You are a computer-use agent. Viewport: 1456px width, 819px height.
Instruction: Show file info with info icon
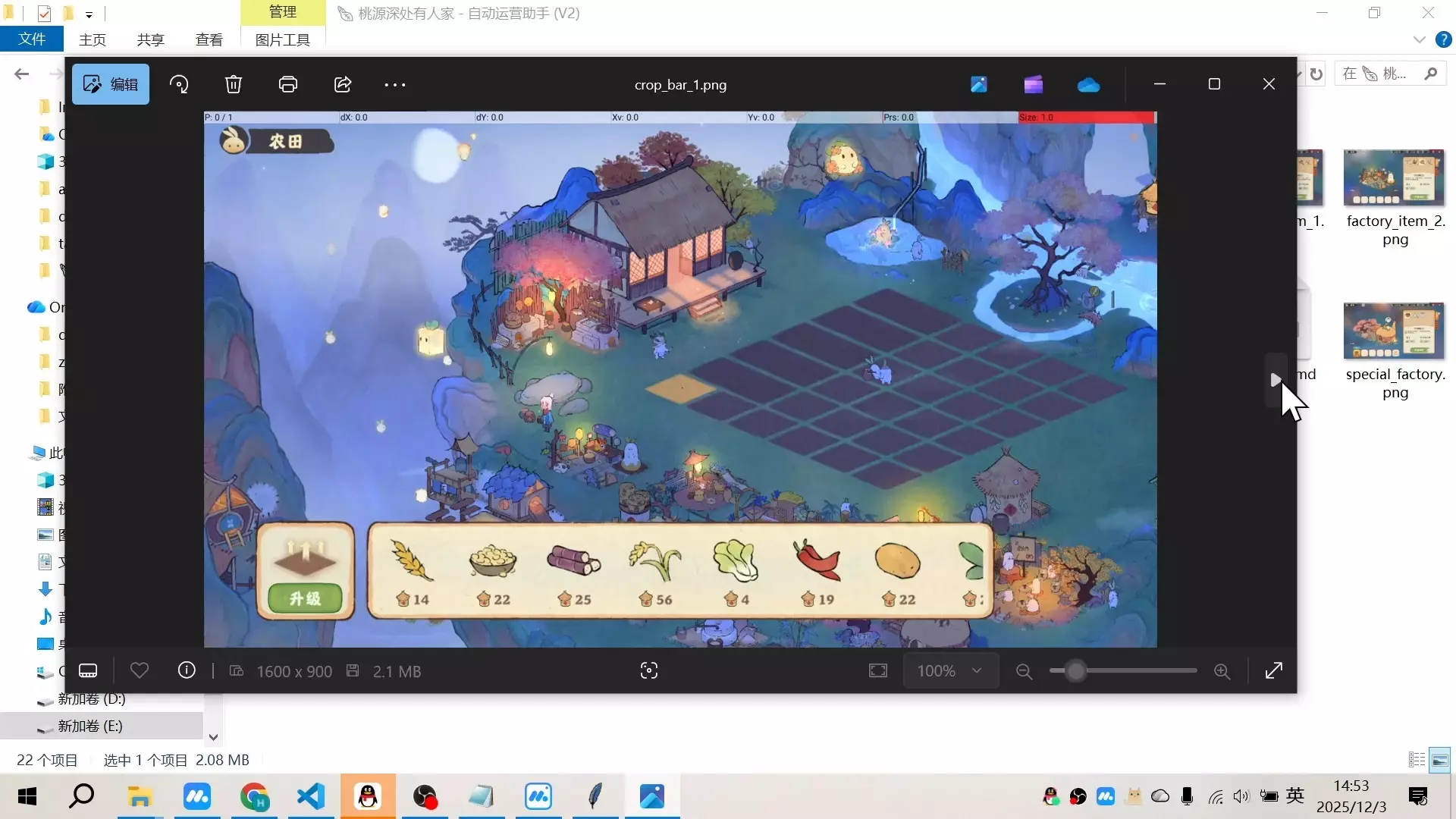point(187,671)
